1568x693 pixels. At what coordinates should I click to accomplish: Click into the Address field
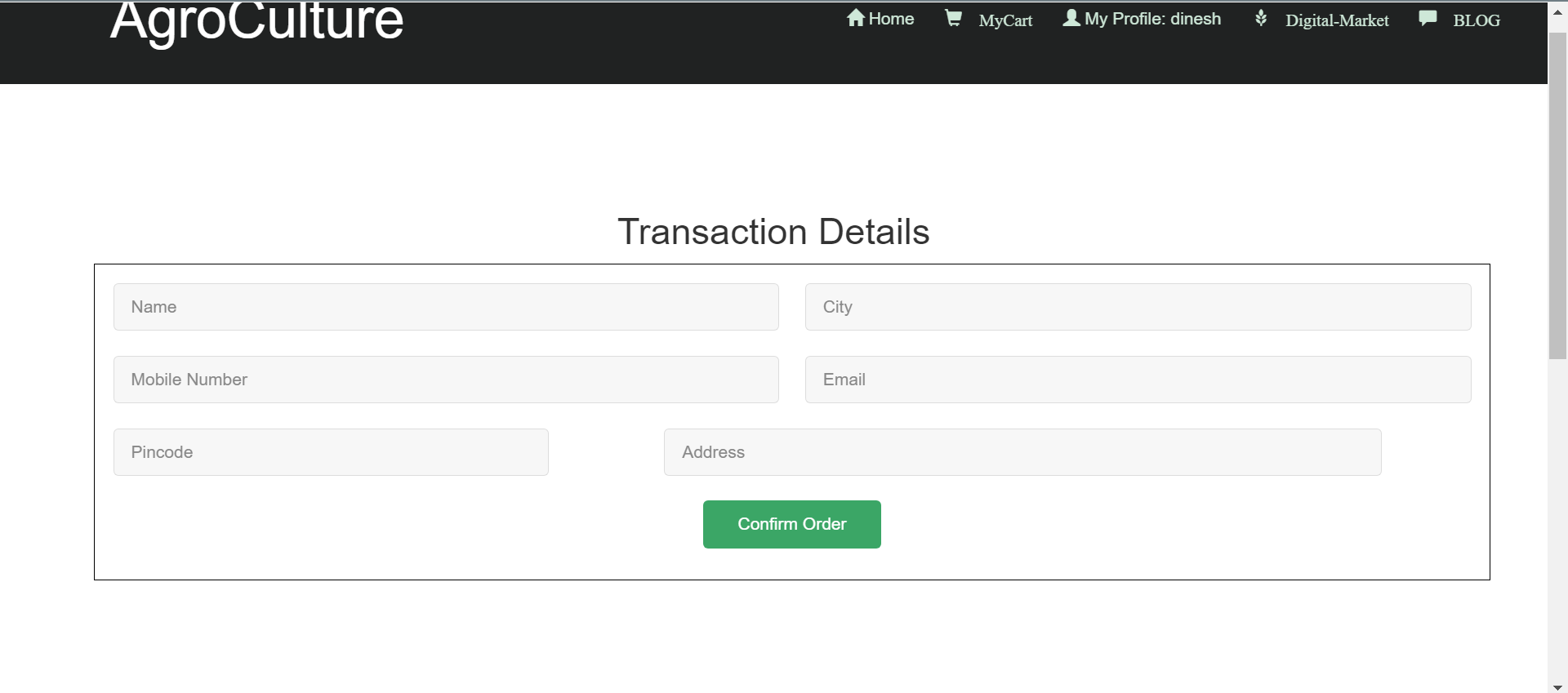click(1022, 452)
